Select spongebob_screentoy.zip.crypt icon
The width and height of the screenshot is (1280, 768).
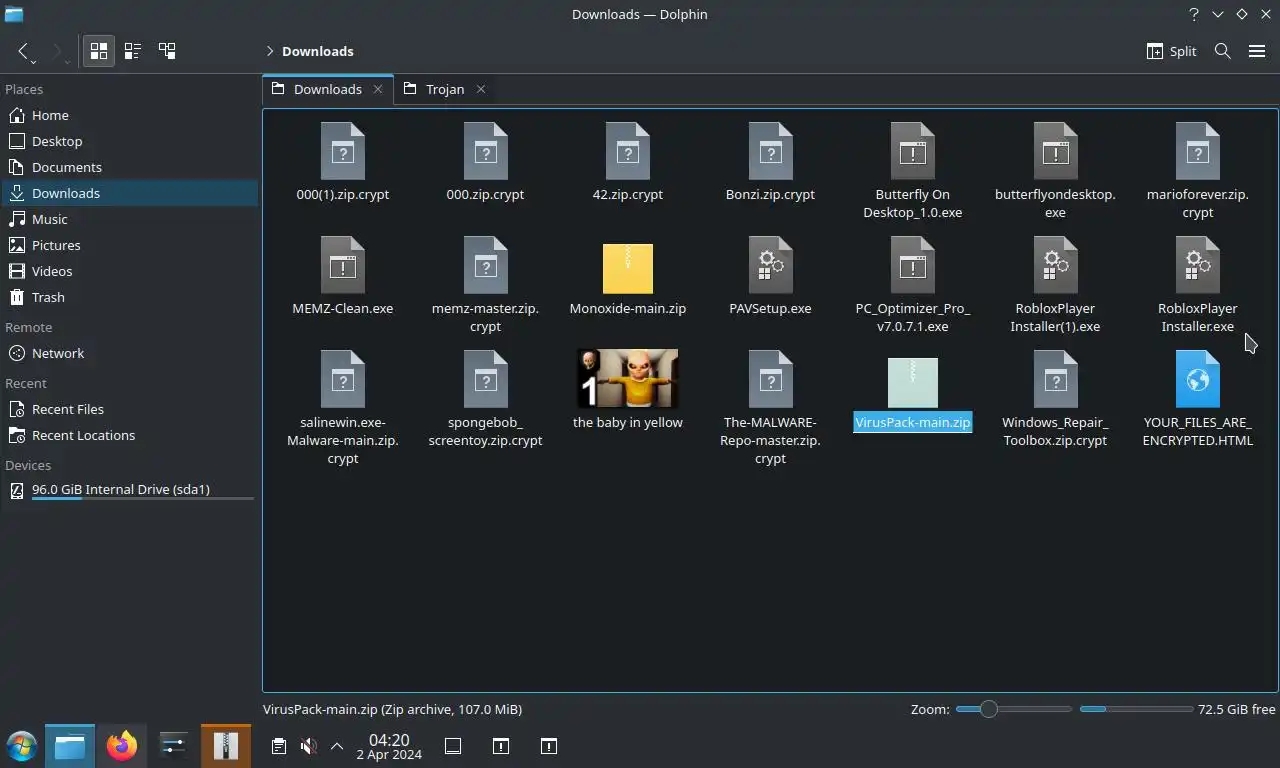pyautogui.click(x=485, y=379)
